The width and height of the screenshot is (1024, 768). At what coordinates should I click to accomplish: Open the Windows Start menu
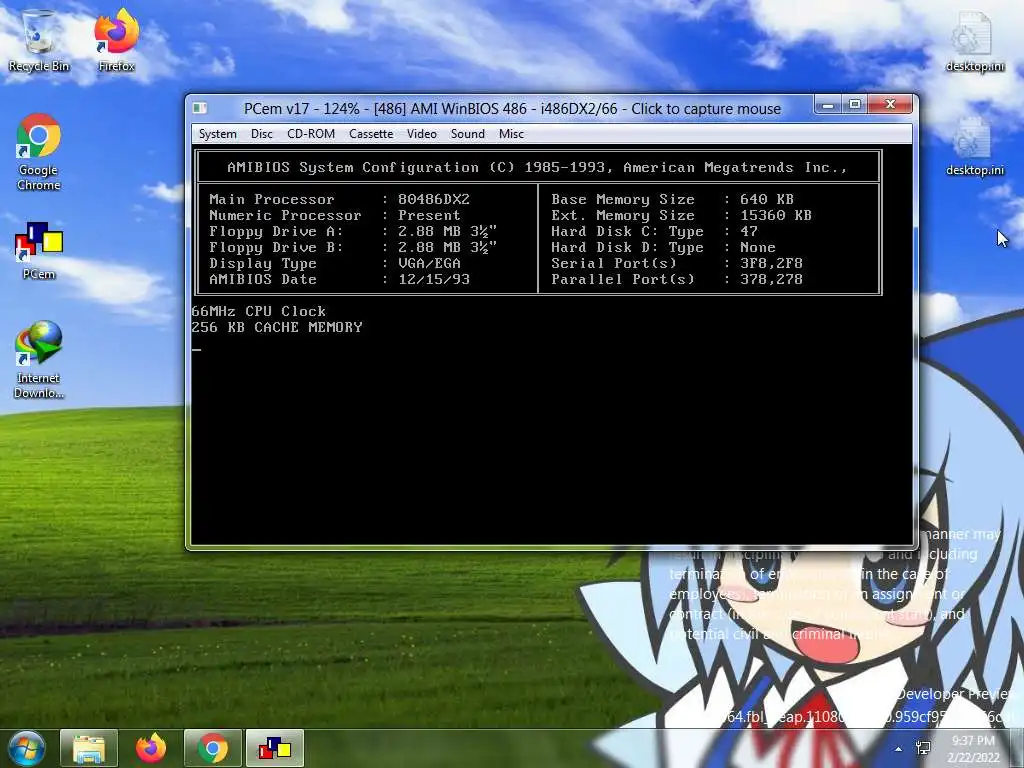(x=26, y=748)
